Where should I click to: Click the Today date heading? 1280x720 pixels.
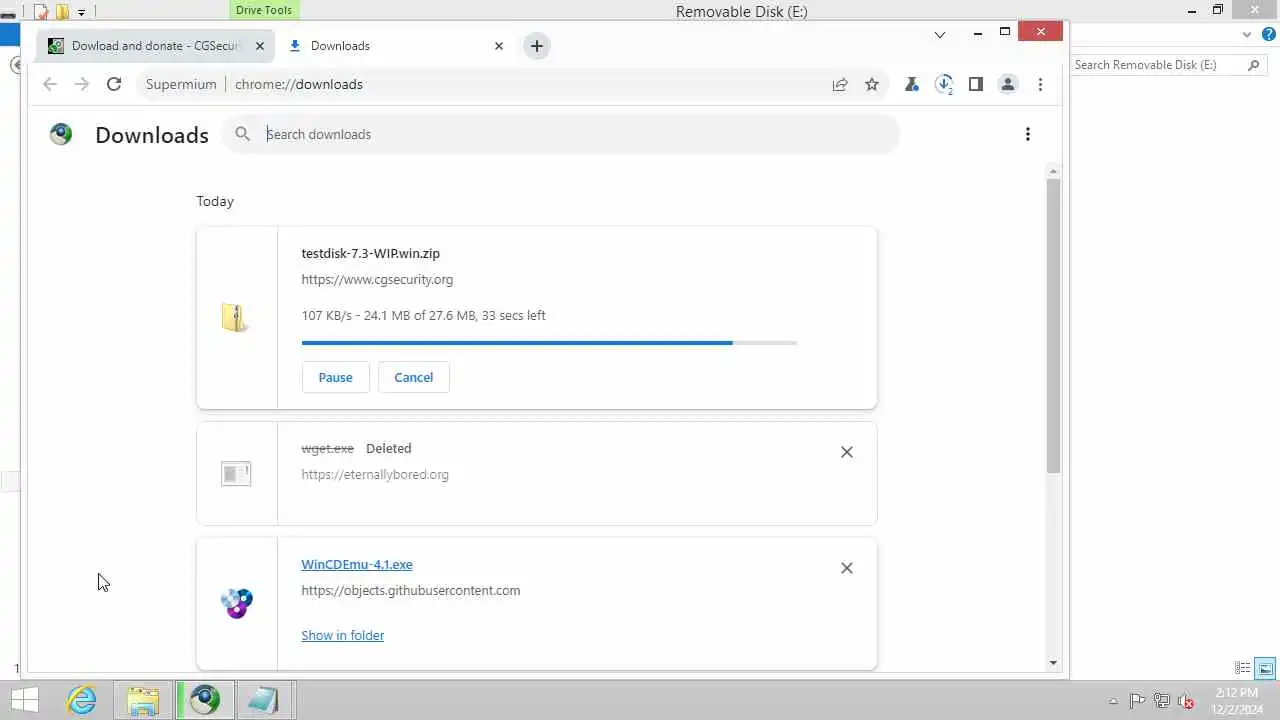(x=215, y=201)
